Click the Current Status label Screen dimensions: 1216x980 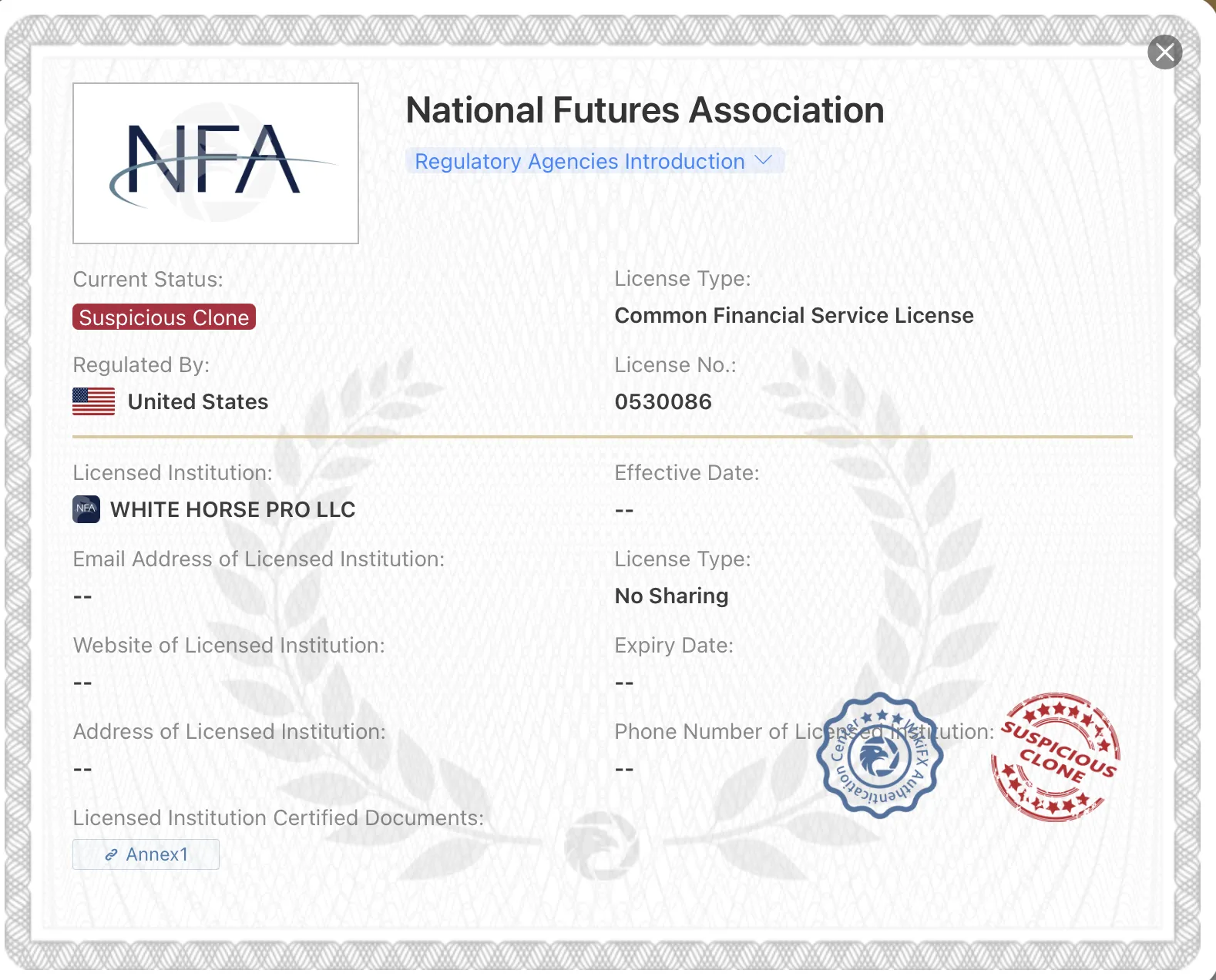[x=148, y=279]
